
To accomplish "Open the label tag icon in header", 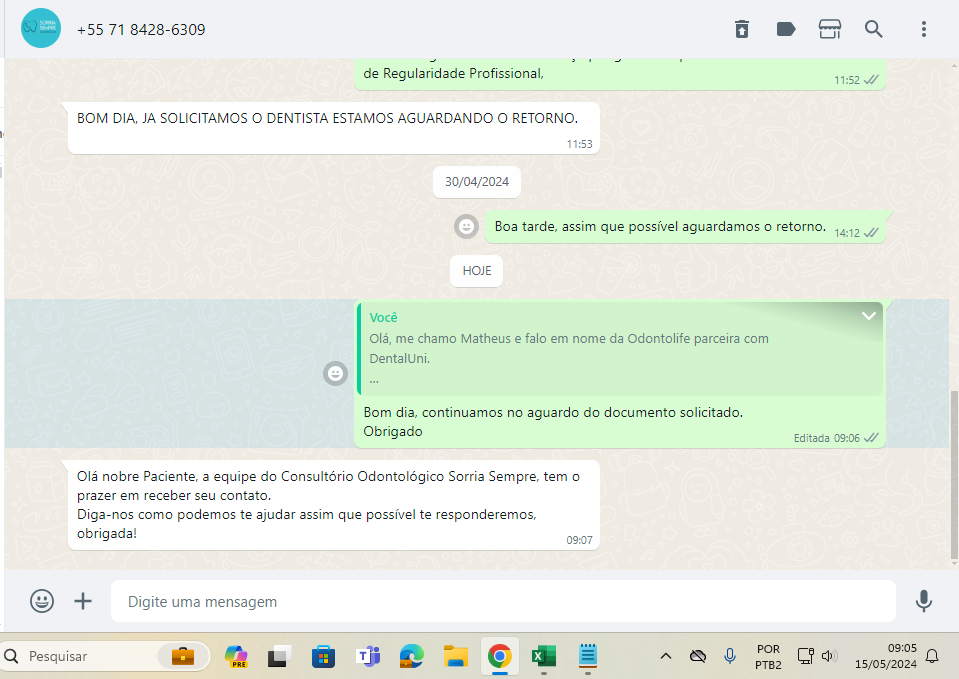I will [786, 29].
